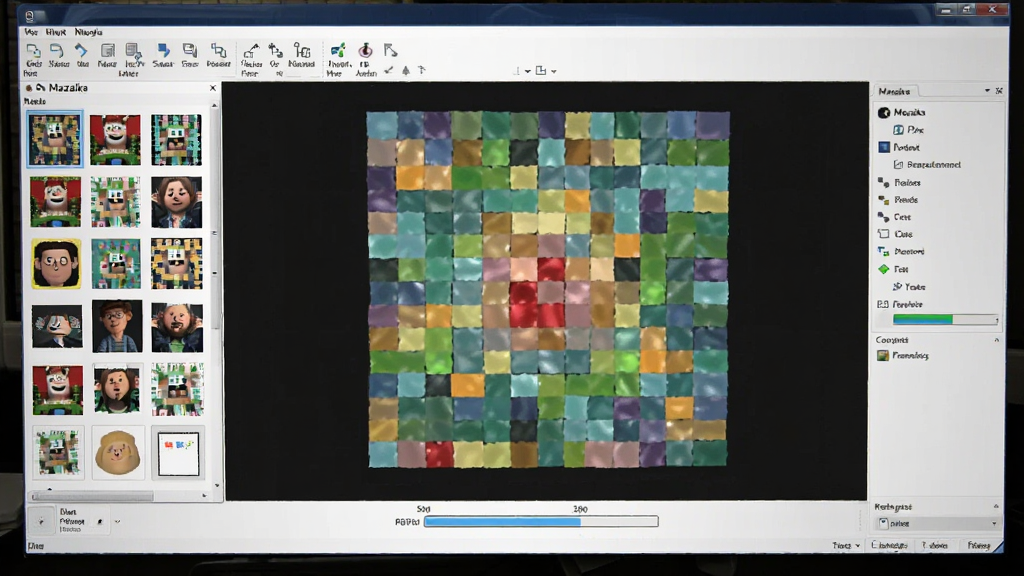The image size is (1024, 576).
Task: Click the document-with-gear toolbar icon
Action: click(134, 51)
